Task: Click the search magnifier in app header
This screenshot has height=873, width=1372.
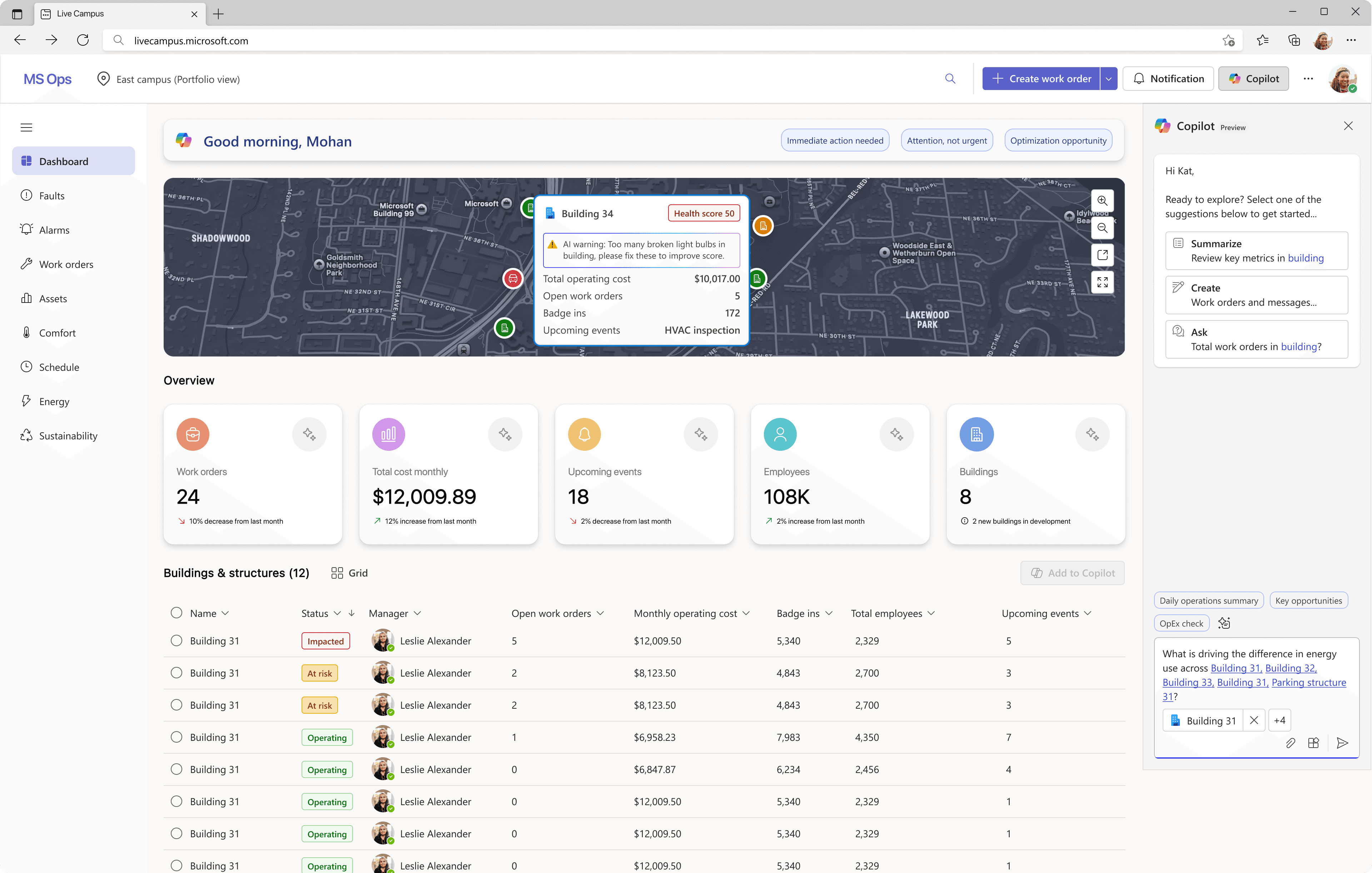Action: pyautogui.click(x=950, y=79)
